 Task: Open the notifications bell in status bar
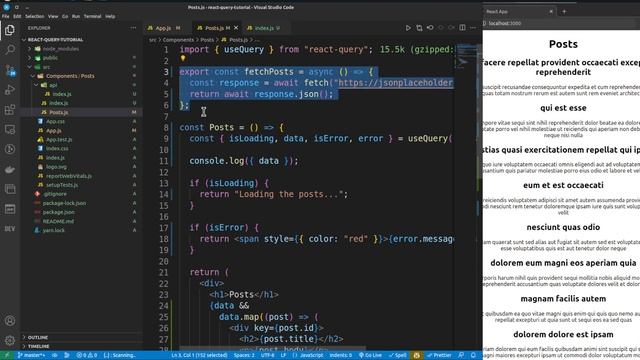point(473,355)
